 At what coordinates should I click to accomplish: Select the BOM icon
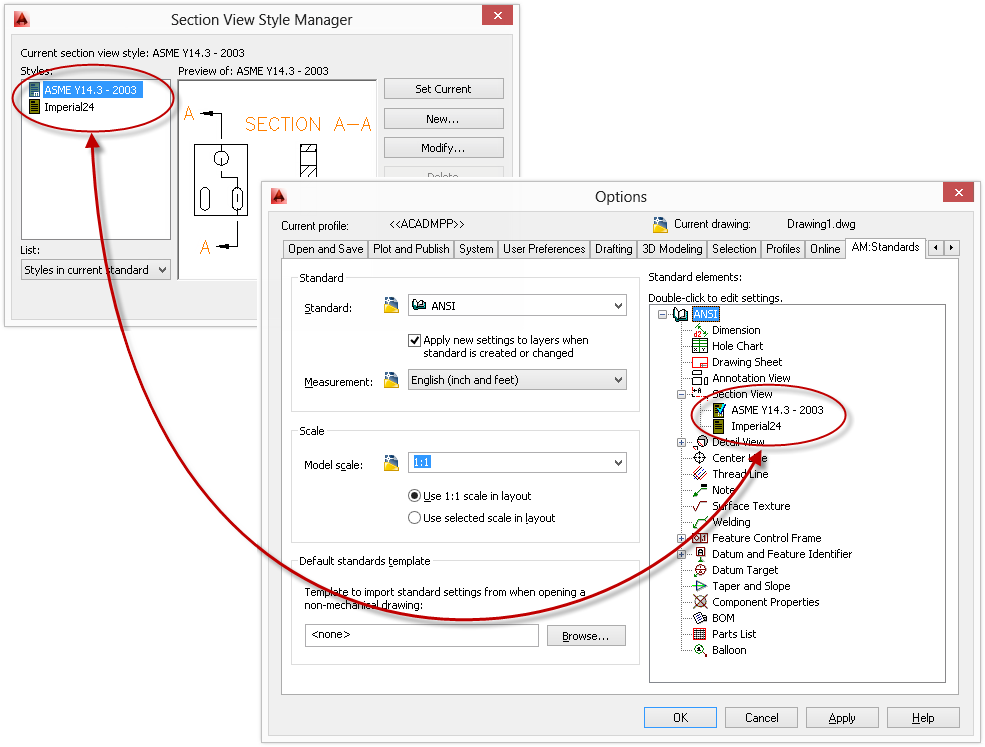click(700, 618)
